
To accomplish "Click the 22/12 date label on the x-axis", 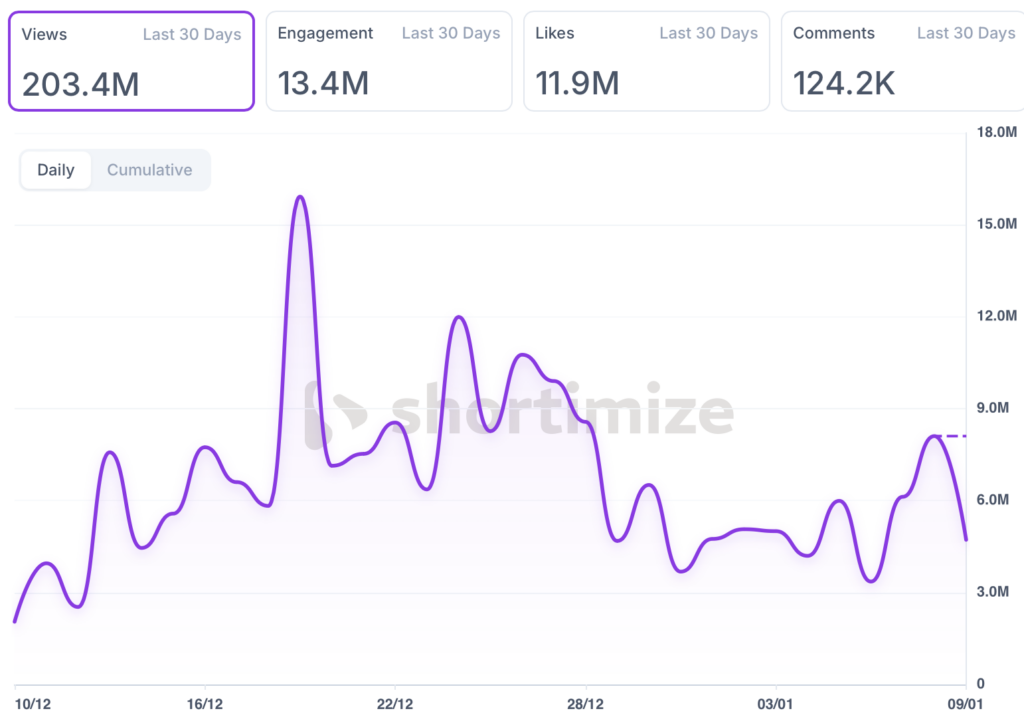I will click(395, 704).
